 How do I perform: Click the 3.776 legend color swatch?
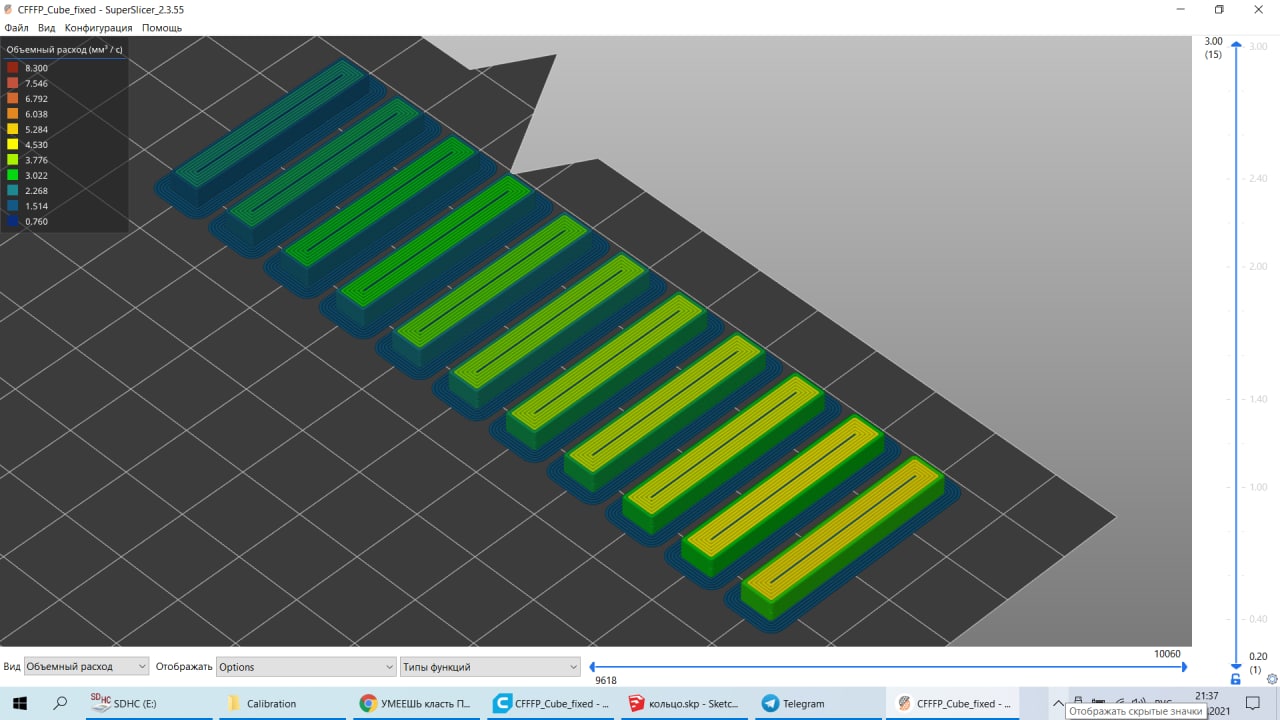pyautogui.click(x=13, y=160)
